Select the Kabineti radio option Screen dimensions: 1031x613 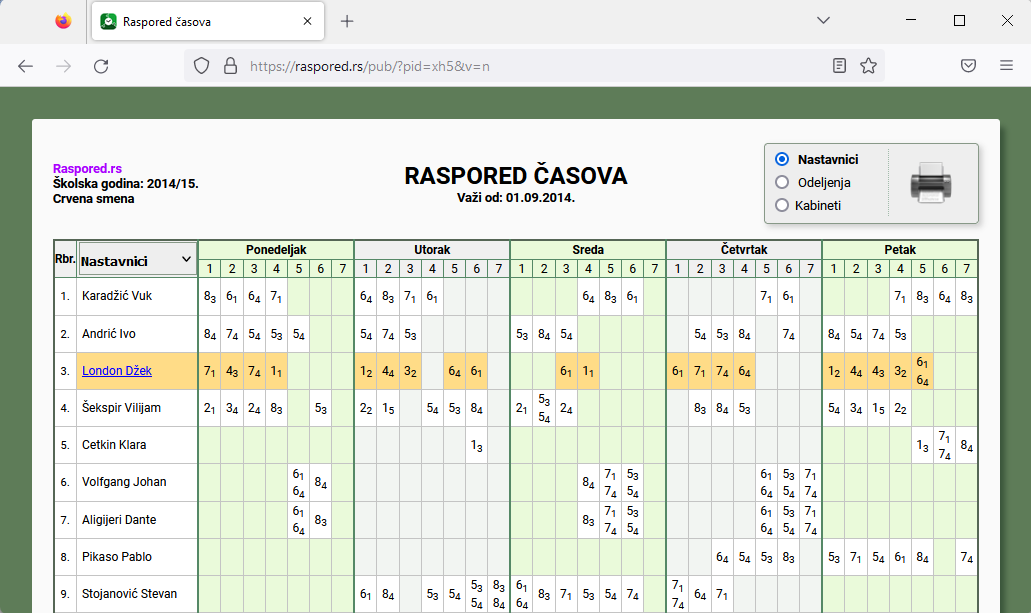click(782, 205)
